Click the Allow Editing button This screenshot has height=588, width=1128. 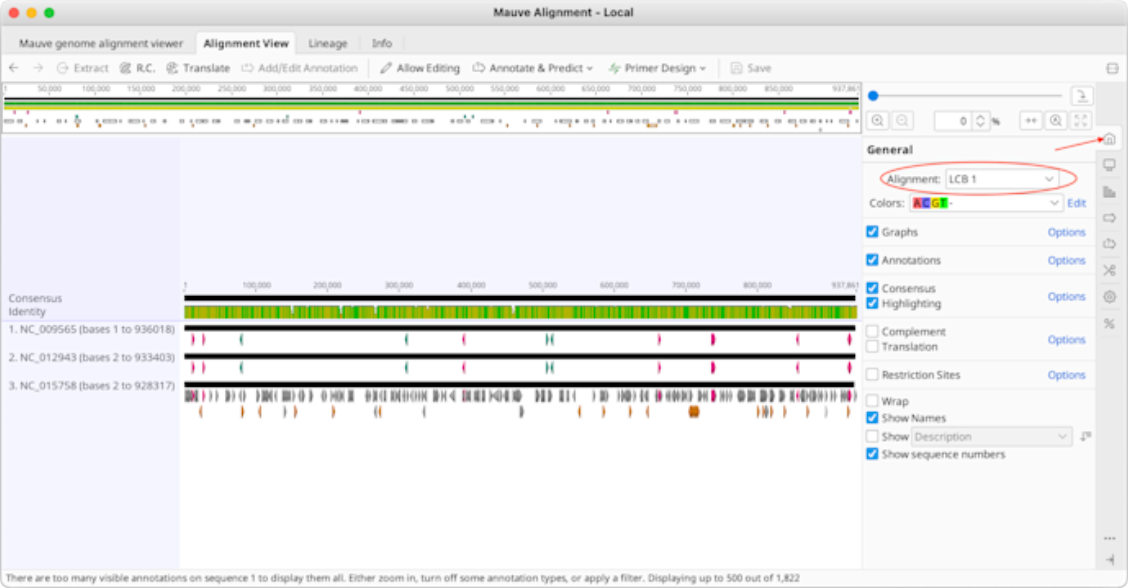pyautogui.click(x=420, y=68)
